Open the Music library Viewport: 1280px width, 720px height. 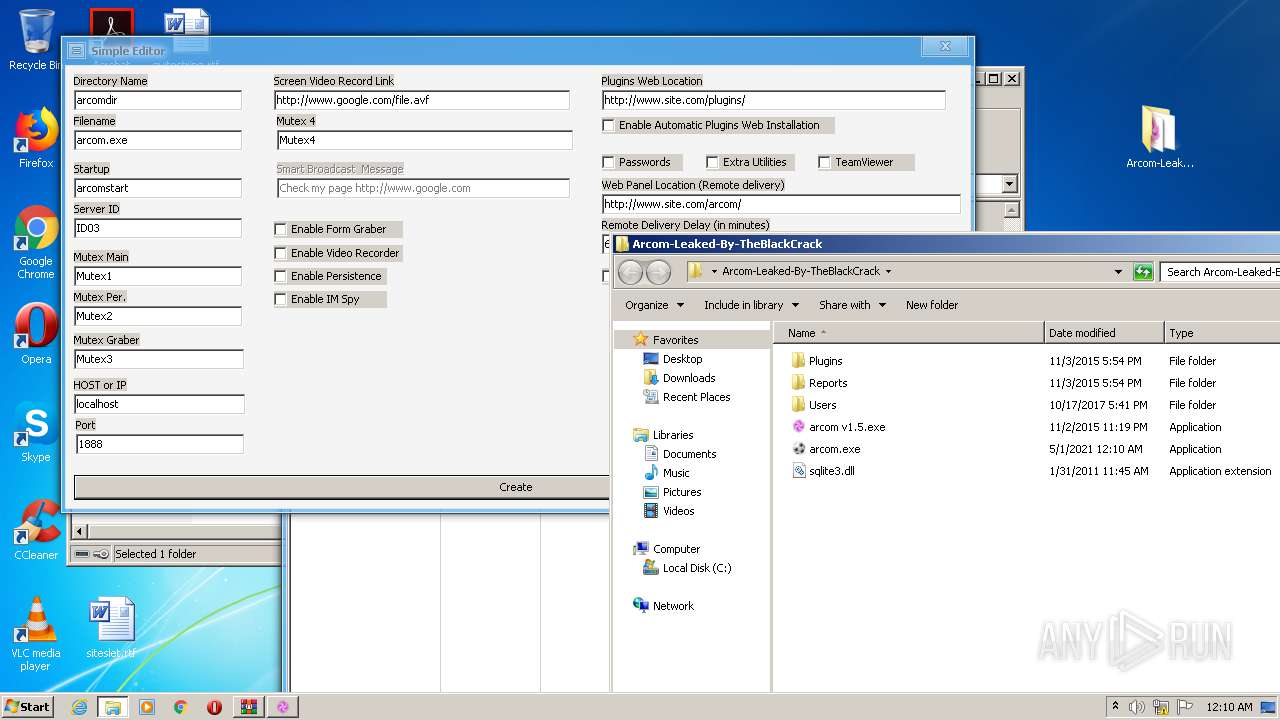pyautogui.click(x=676, y=473)
